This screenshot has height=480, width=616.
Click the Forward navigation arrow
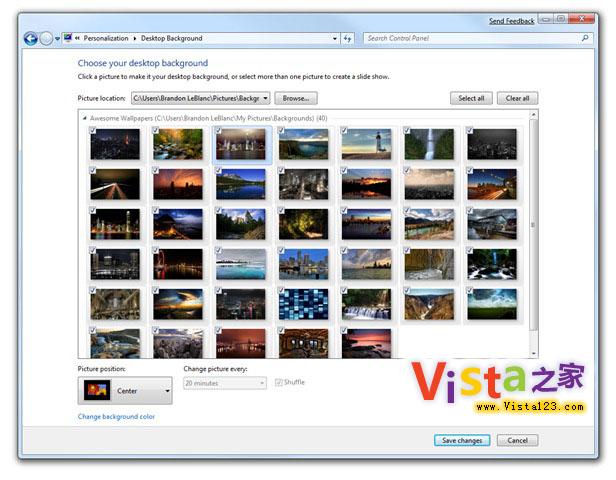[x=45, y=39]
